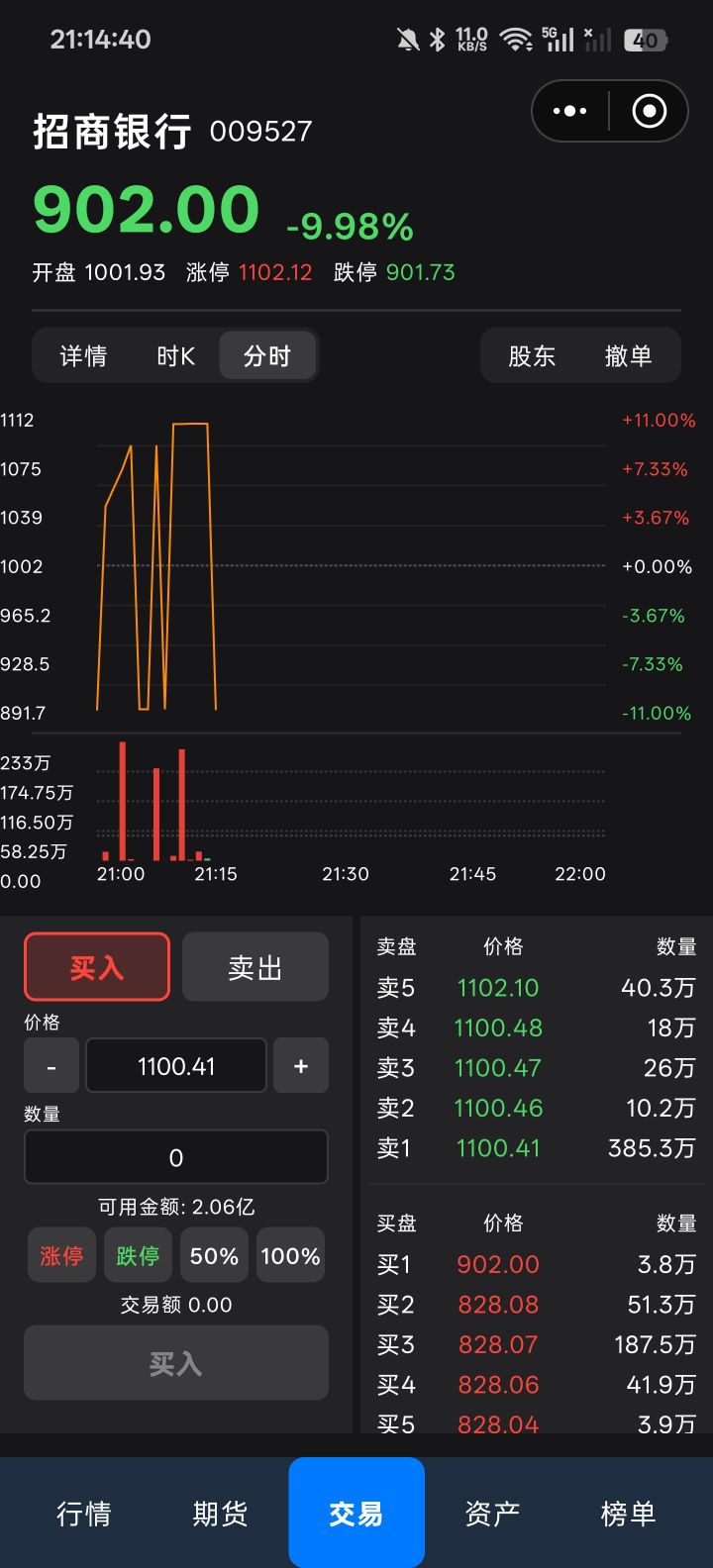Tap the 21:30 time axis label
713x1568 pixels.
[x=346, y=874]
